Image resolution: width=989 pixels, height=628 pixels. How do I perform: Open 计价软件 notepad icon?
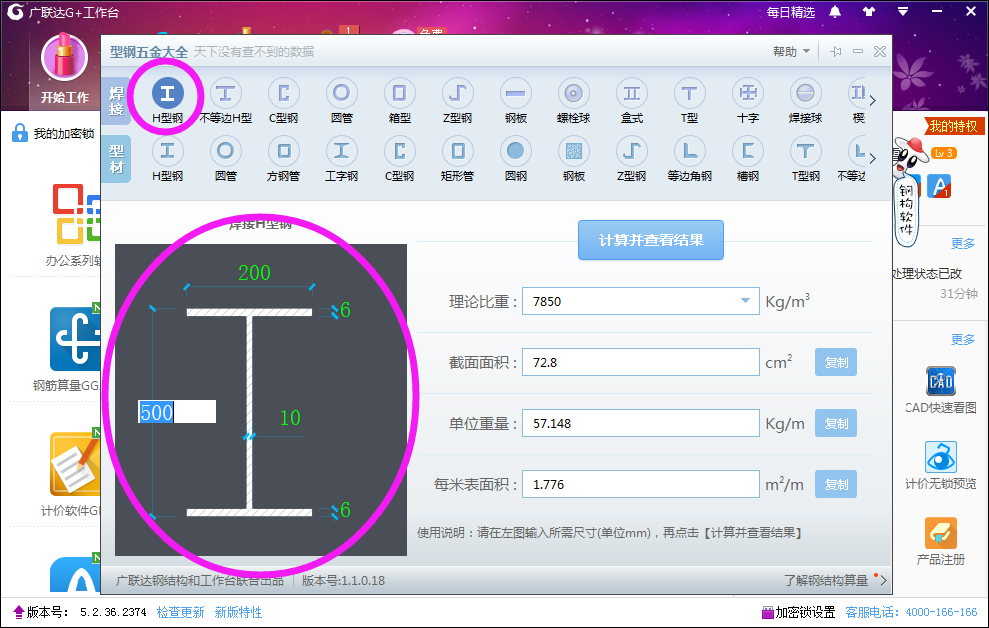[x=75, y=465]
